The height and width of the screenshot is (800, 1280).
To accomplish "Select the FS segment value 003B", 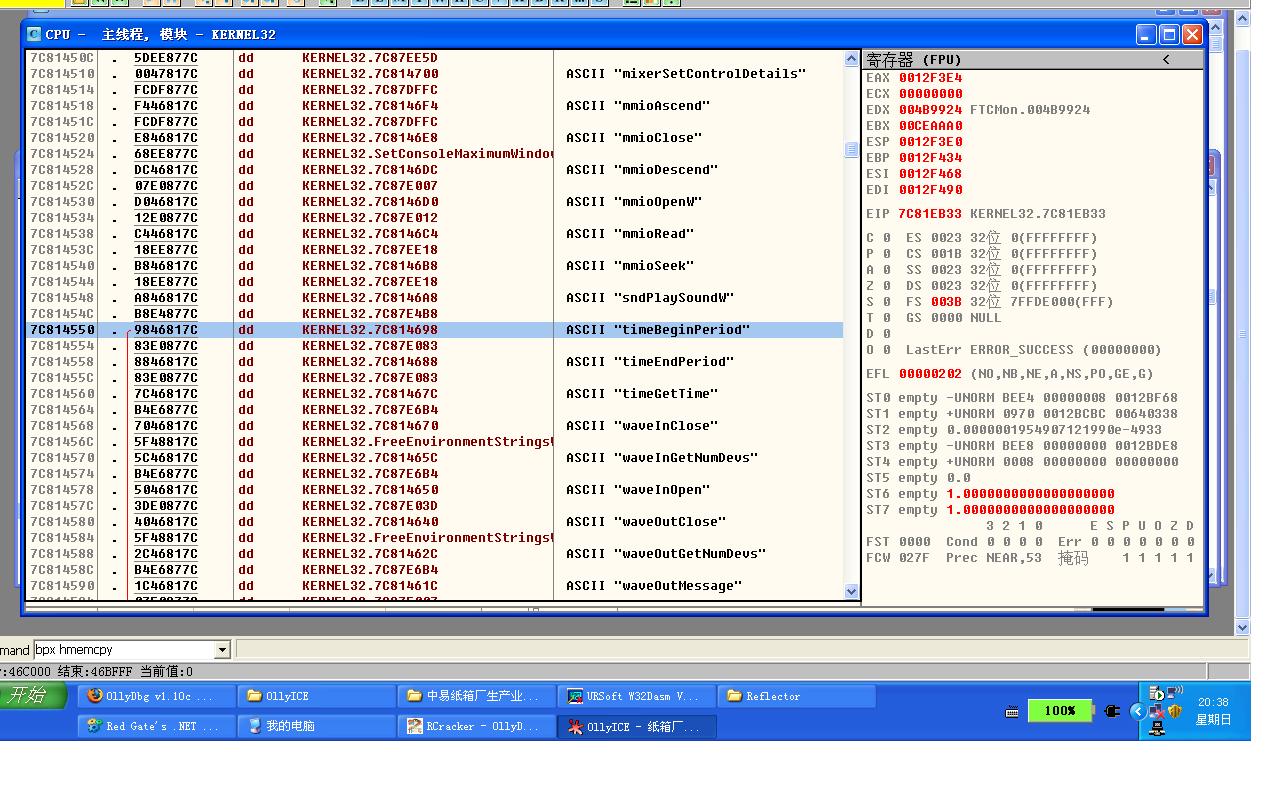I will pos(946,302).
